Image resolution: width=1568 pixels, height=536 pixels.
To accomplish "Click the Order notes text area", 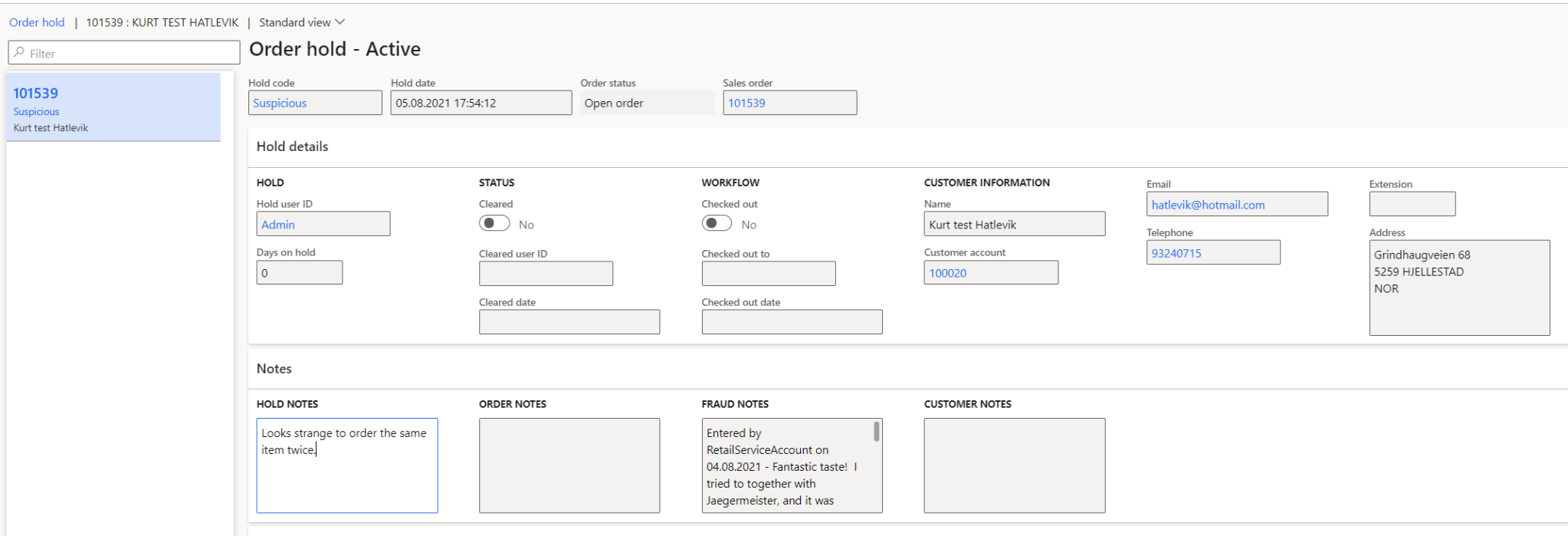I will (x=569, y=465).
